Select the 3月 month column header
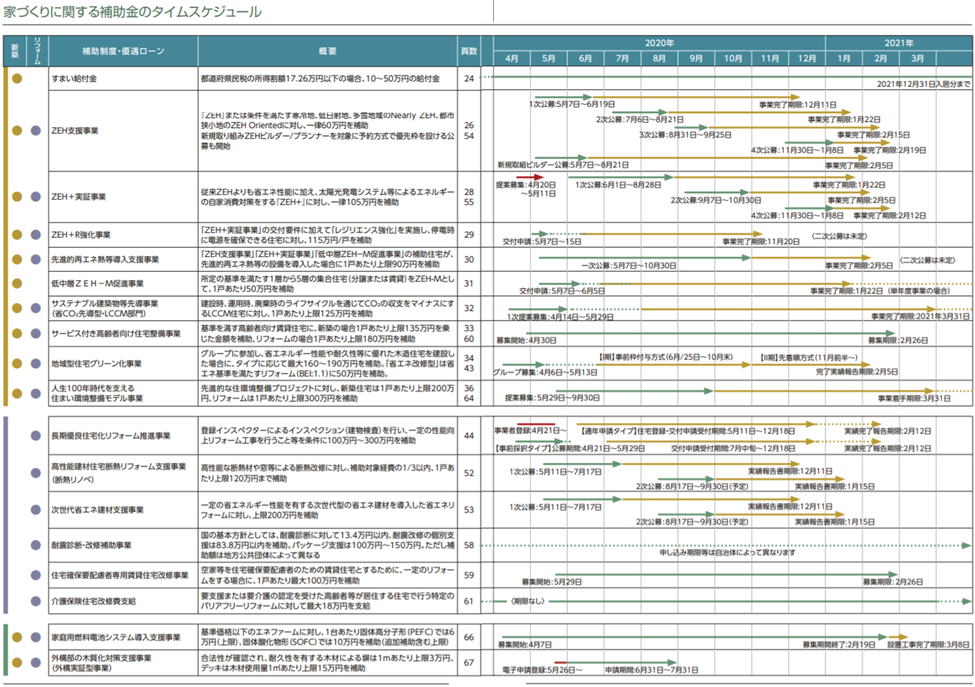 (917, 58)
